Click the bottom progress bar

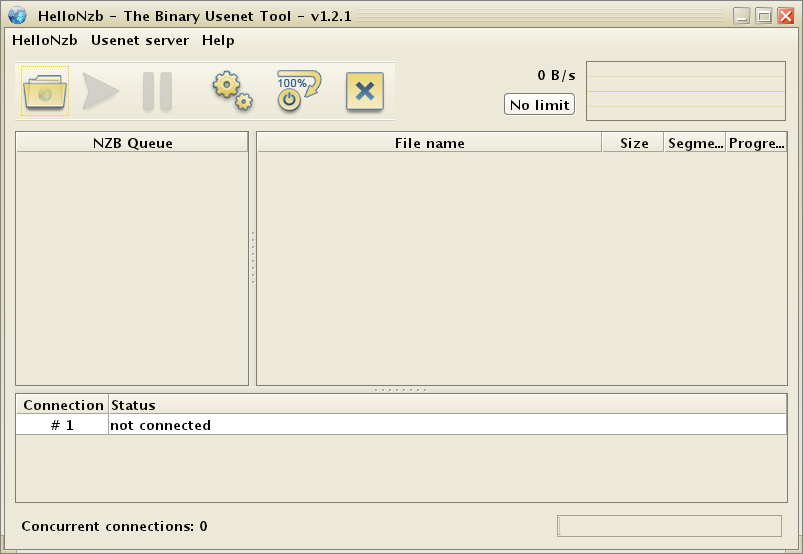tap(669, 526)
